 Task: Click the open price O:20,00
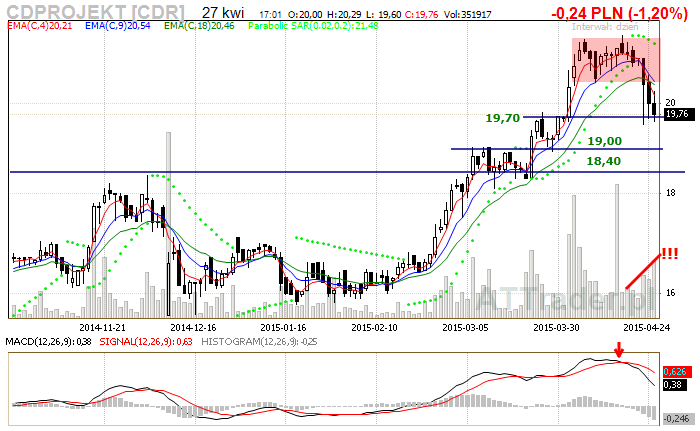(x=305, y=15)
